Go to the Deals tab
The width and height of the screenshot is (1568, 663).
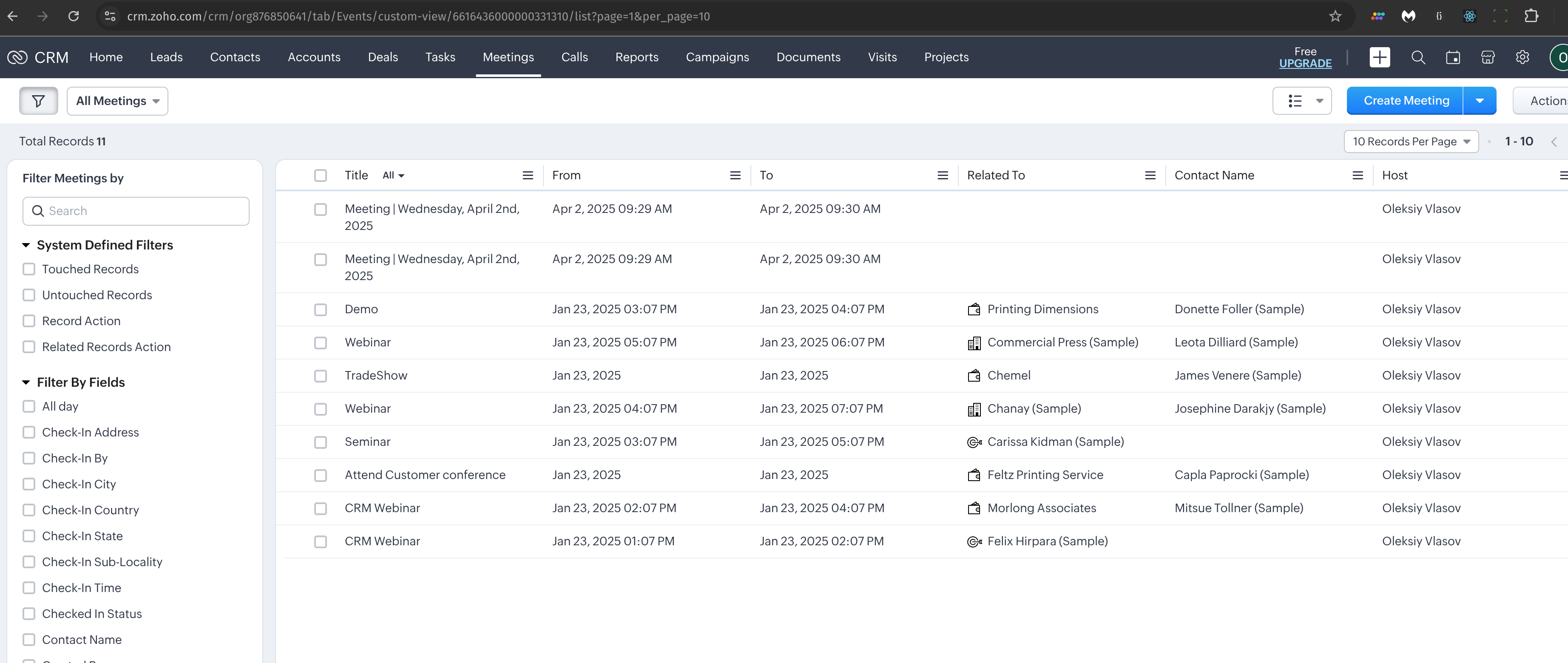(x=383, y=57)
